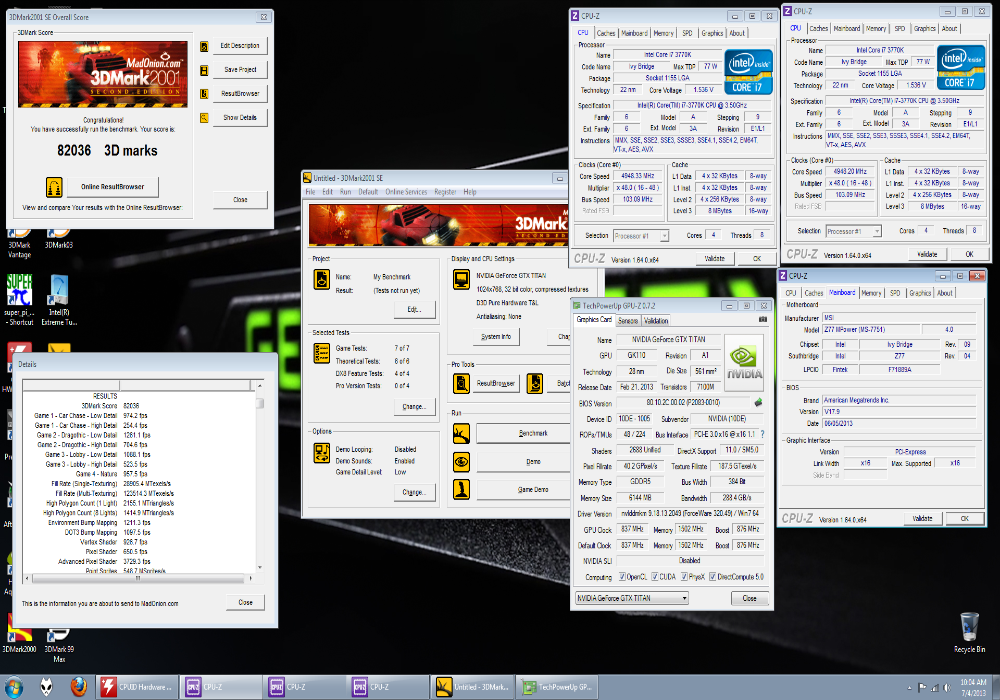Screen dimensions: 1000x700
Task: Click the 3DMark2001 banner in score window
Action: click(x=103, y=75)
